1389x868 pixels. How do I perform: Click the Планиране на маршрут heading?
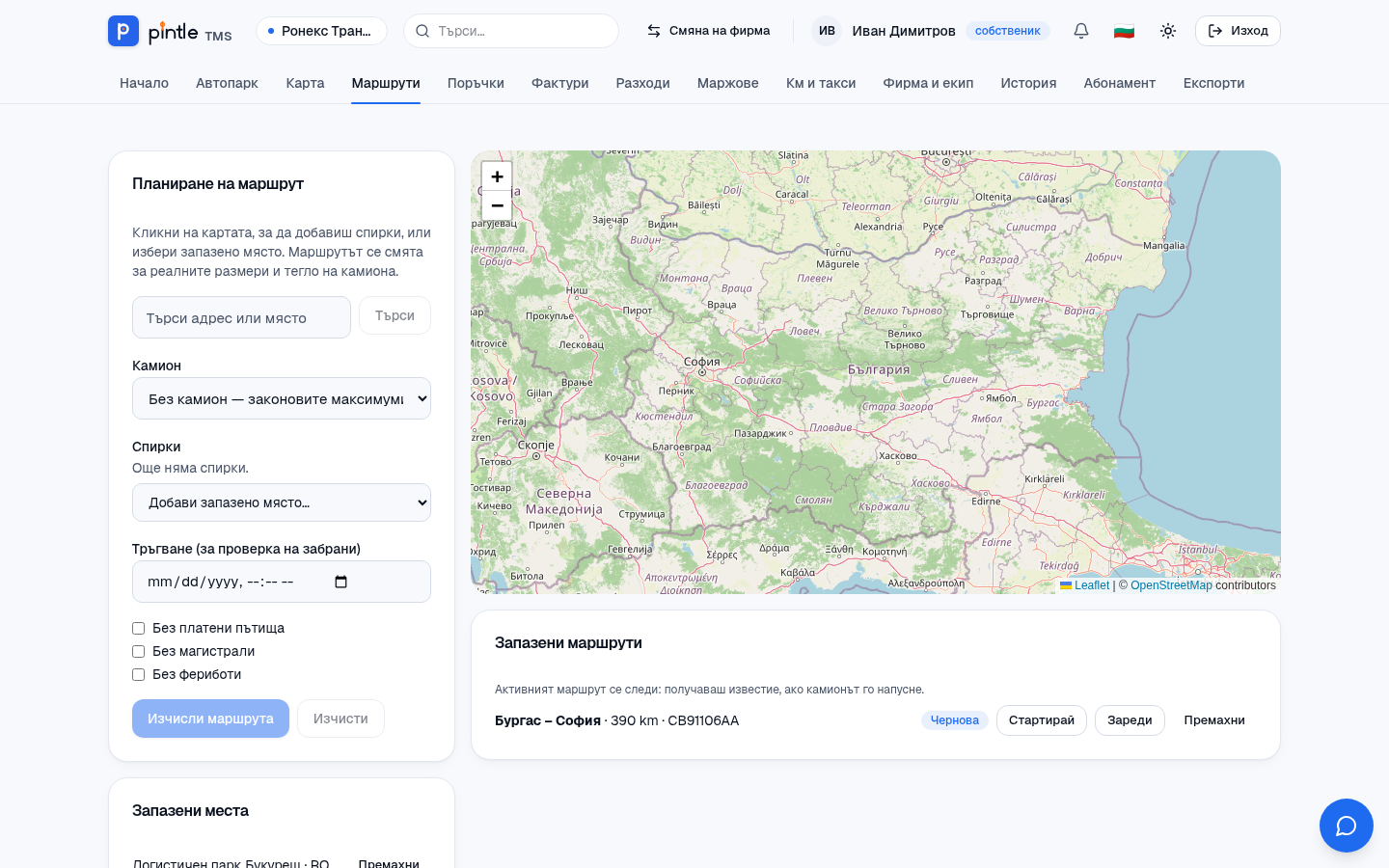[218, 184]
